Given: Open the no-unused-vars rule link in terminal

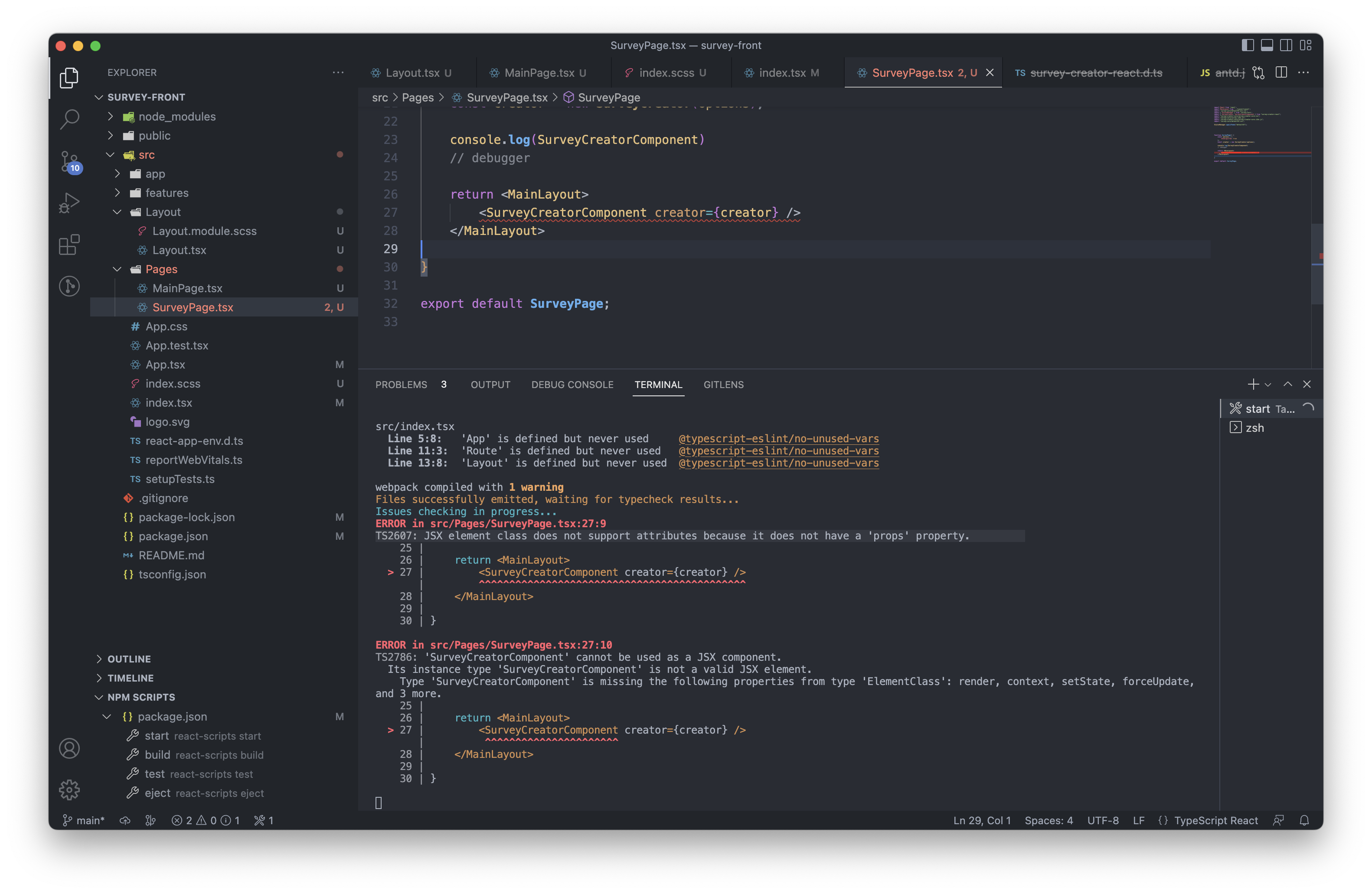Looking at the screenshot, I should tap(779, 438).
